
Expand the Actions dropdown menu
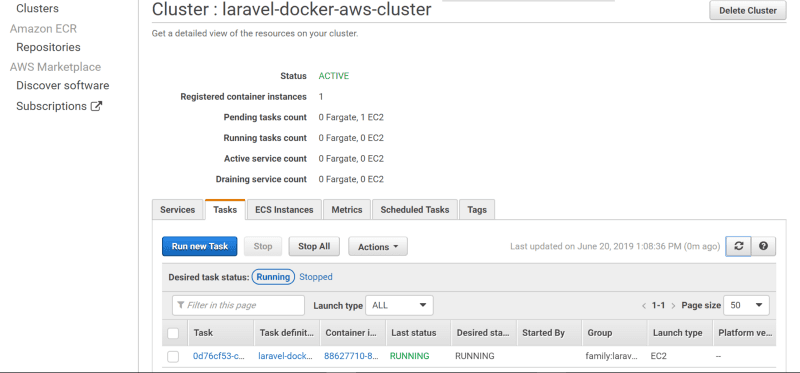click(378, 246)
